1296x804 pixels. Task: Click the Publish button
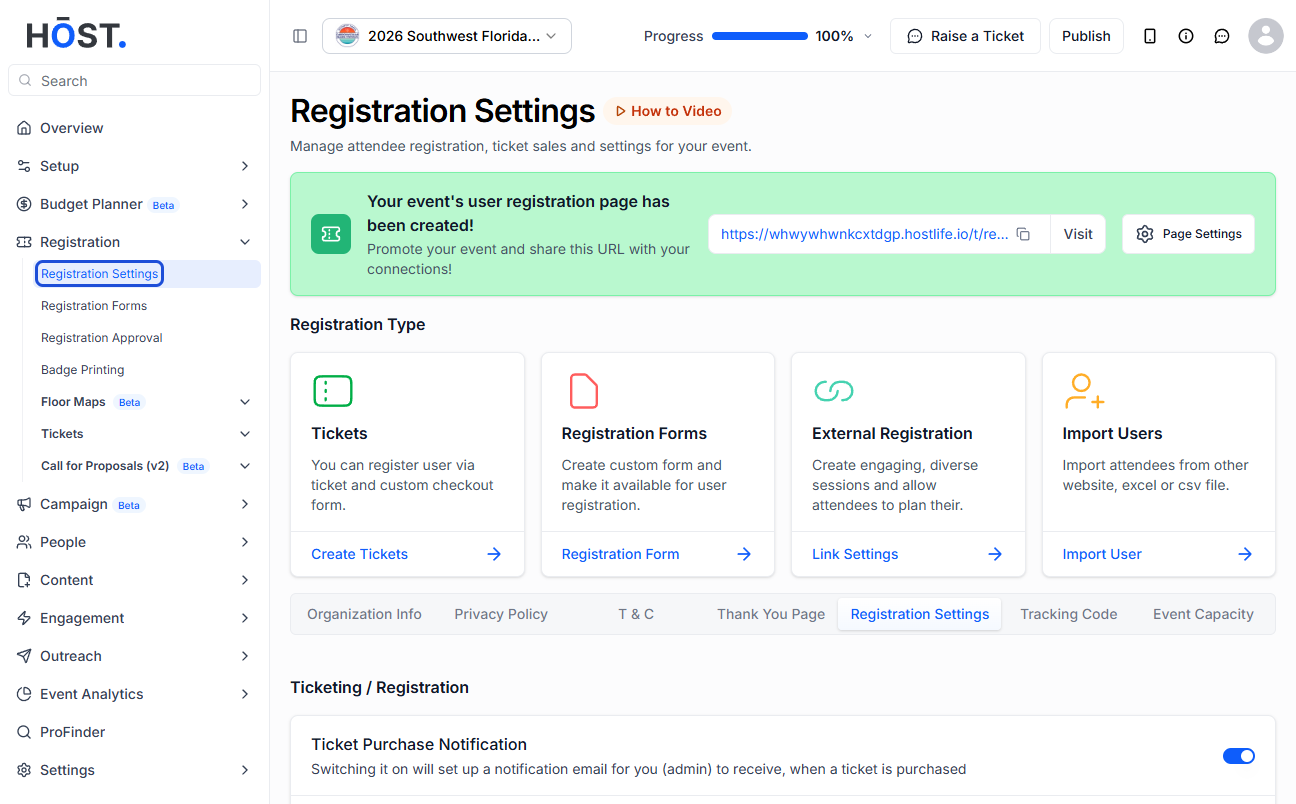(x=1086, y=36)
